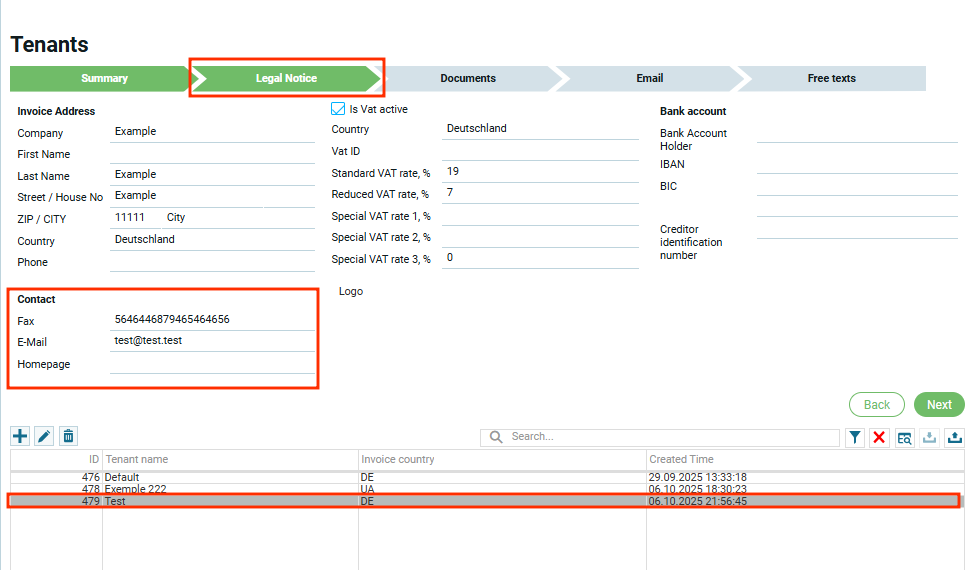Viewport: 967px width, 570px height.
Task: Click the download icon in table toolbar
Action: point(929,437)
